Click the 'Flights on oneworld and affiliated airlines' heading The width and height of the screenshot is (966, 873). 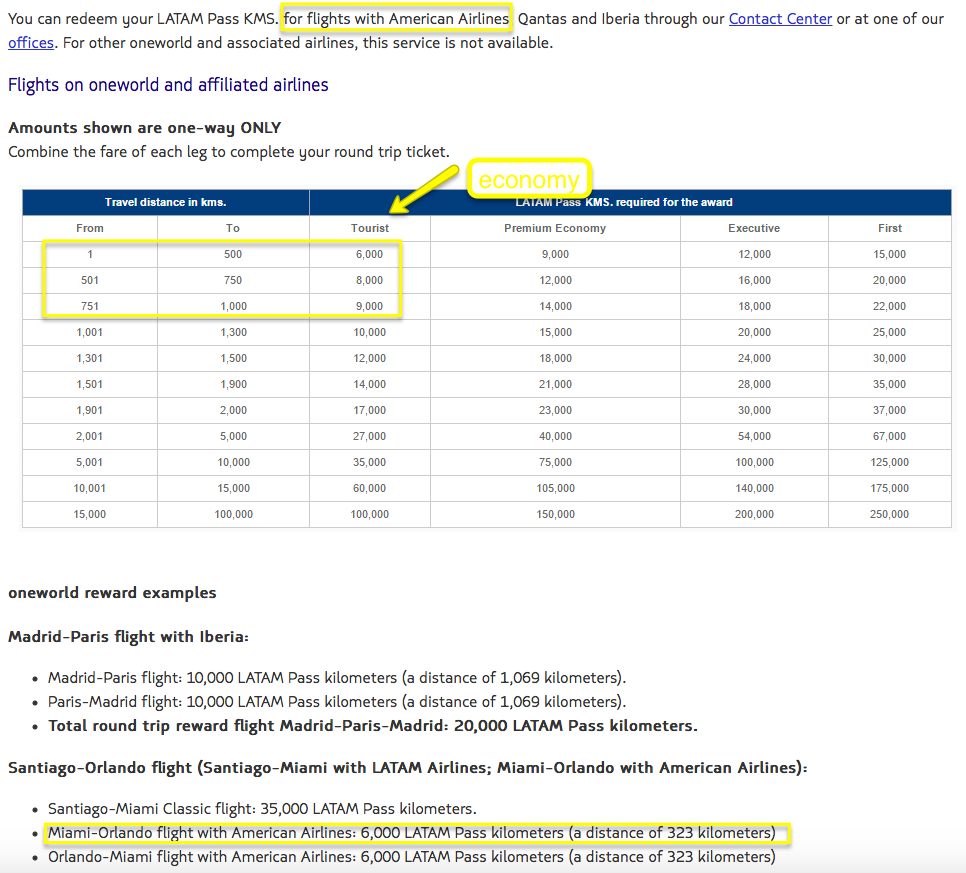tap(168, 85)
